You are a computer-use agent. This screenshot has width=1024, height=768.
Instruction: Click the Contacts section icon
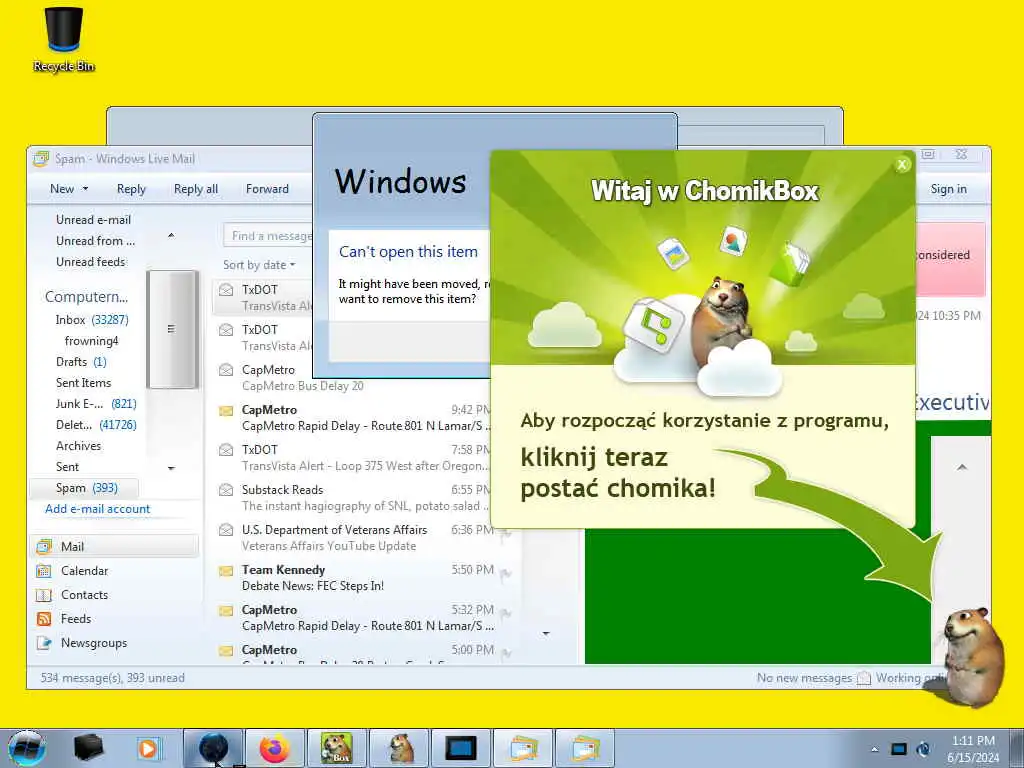pos(44,595)
